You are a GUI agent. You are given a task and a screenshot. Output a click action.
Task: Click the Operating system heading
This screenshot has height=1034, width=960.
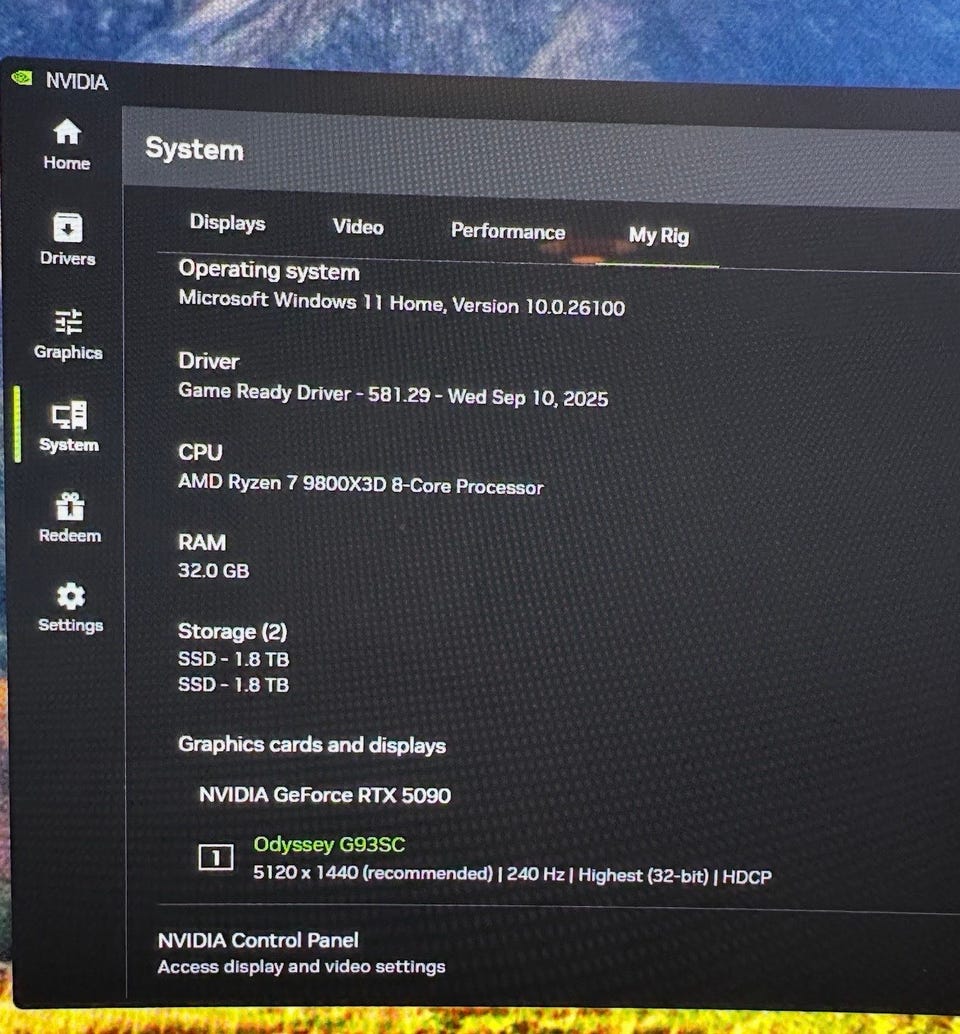(x=269, y=270)
